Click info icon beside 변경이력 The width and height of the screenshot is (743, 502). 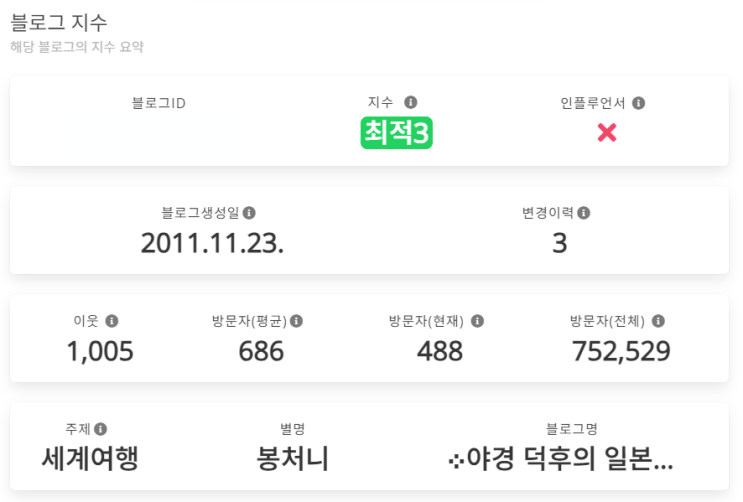pos(584,212)
